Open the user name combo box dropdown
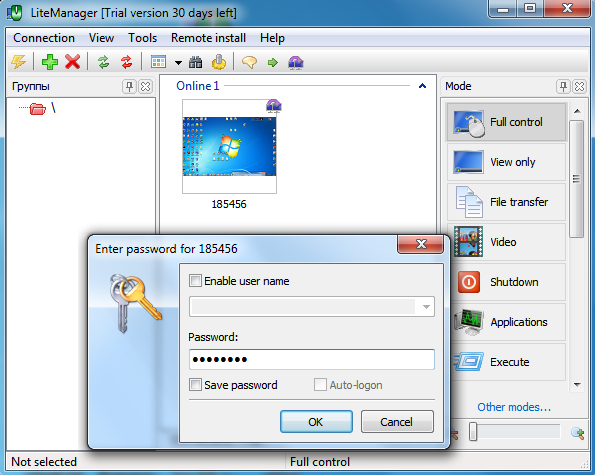This screenshot has width=595, height=475. tap(426, 307)
